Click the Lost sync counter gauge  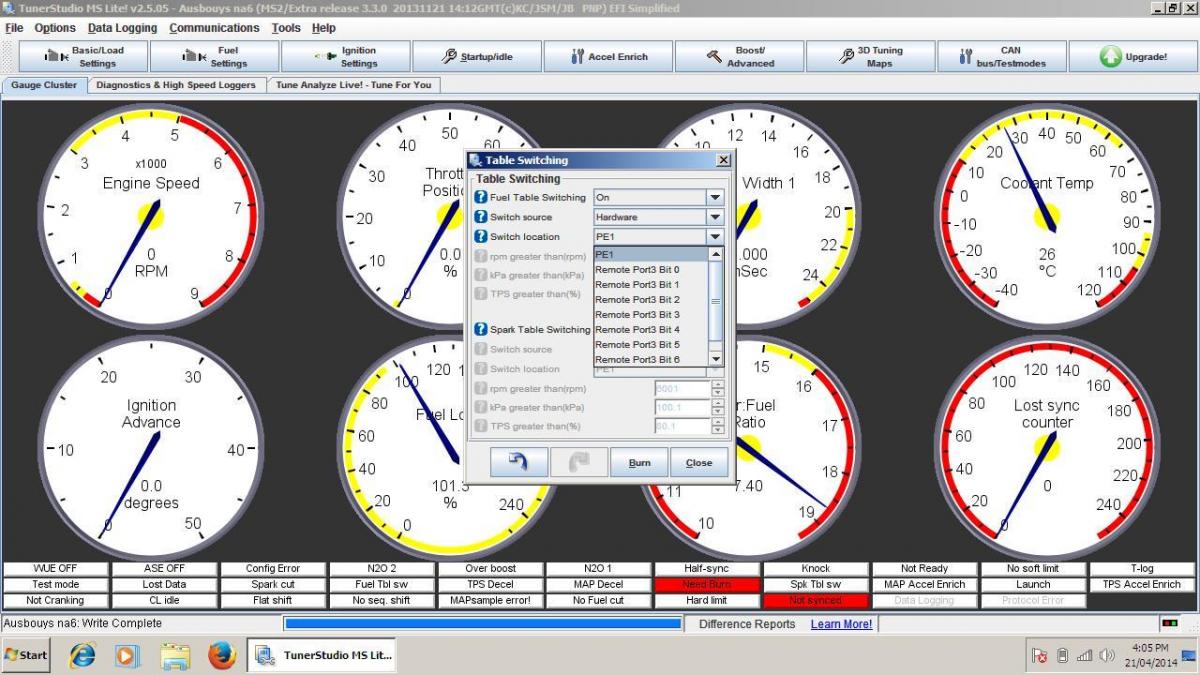(x=1047, y=448)
